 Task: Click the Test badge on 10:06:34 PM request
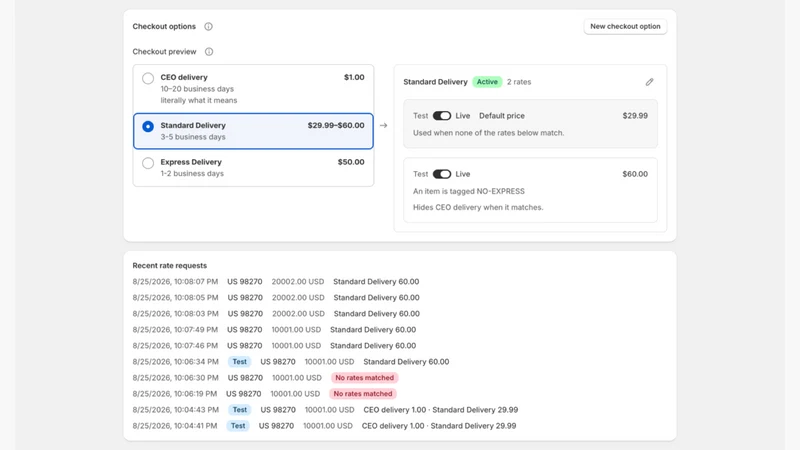coord(239,362)
